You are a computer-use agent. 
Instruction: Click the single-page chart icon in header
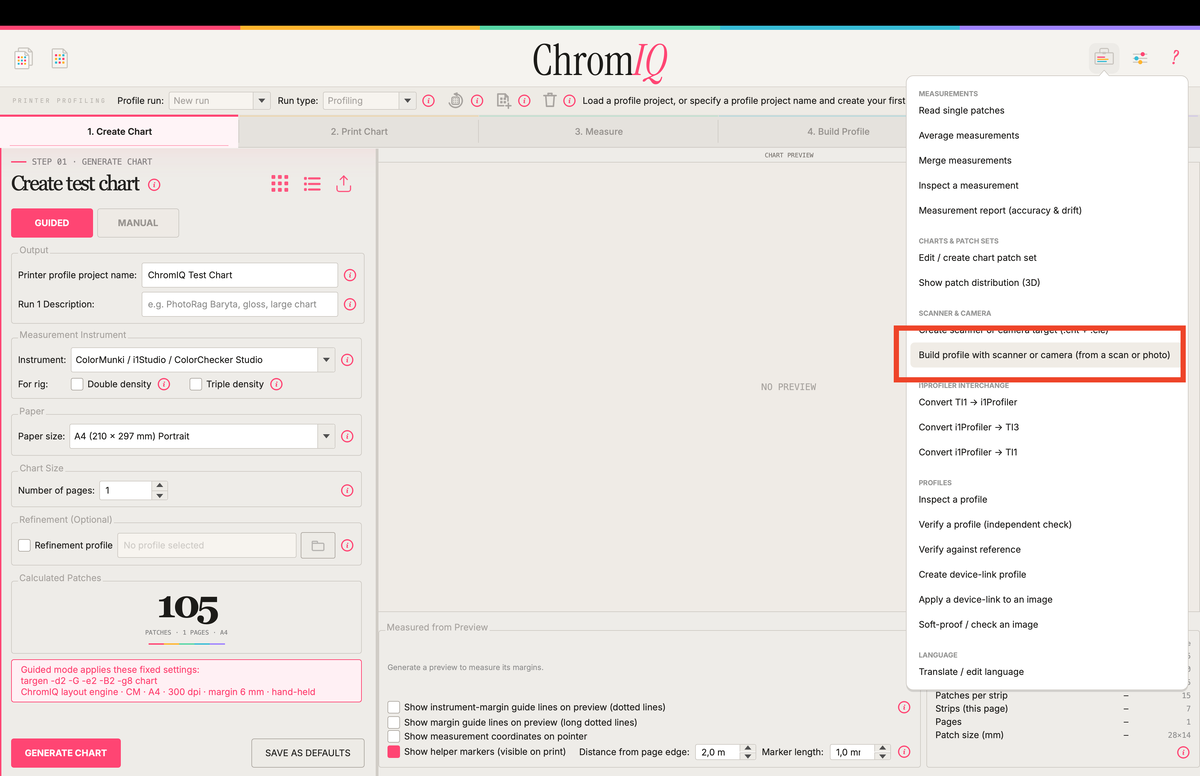[x=59, y=59]
